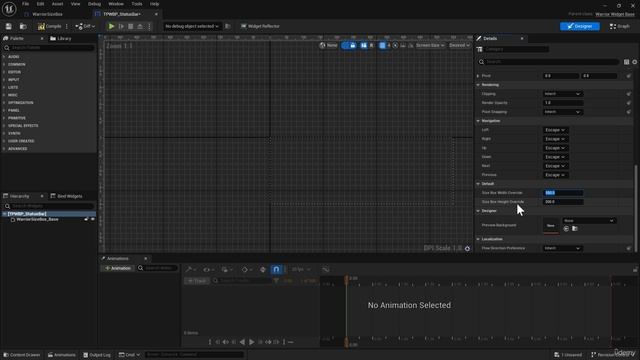Toggle the layout outlines icon in viewport
Screen dimensions: 640x360
click(x=363, y=45)
